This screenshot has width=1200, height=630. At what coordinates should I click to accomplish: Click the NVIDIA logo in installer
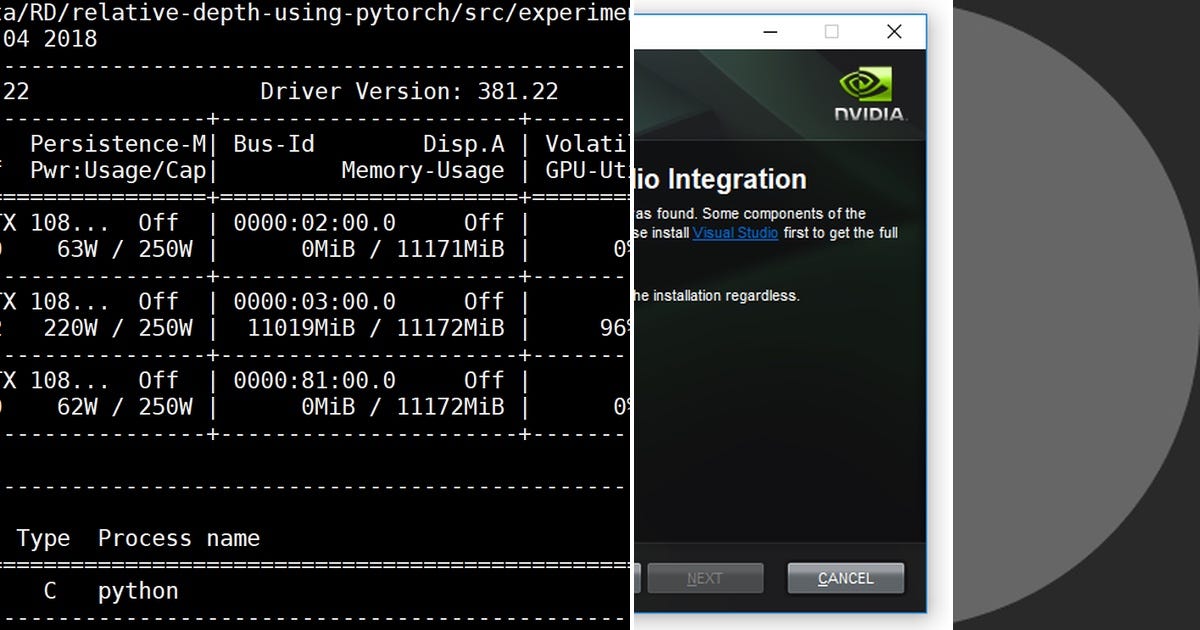[x=871, y=95]
